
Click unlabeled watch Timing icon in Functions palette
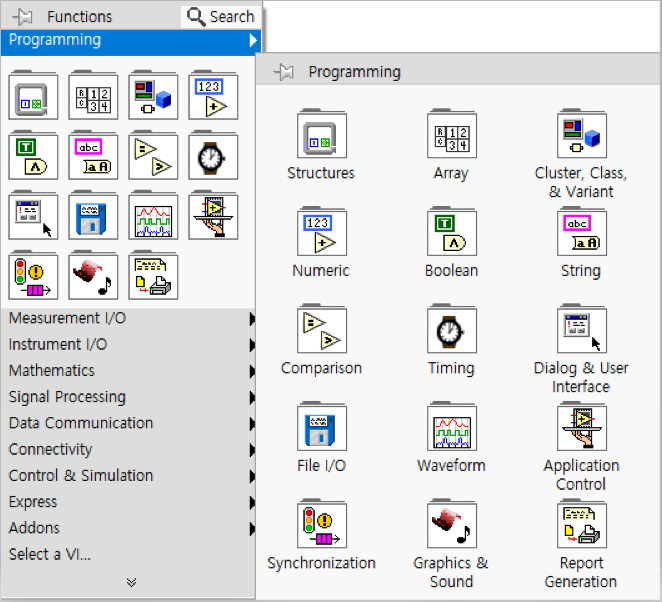tap(213, 155)
